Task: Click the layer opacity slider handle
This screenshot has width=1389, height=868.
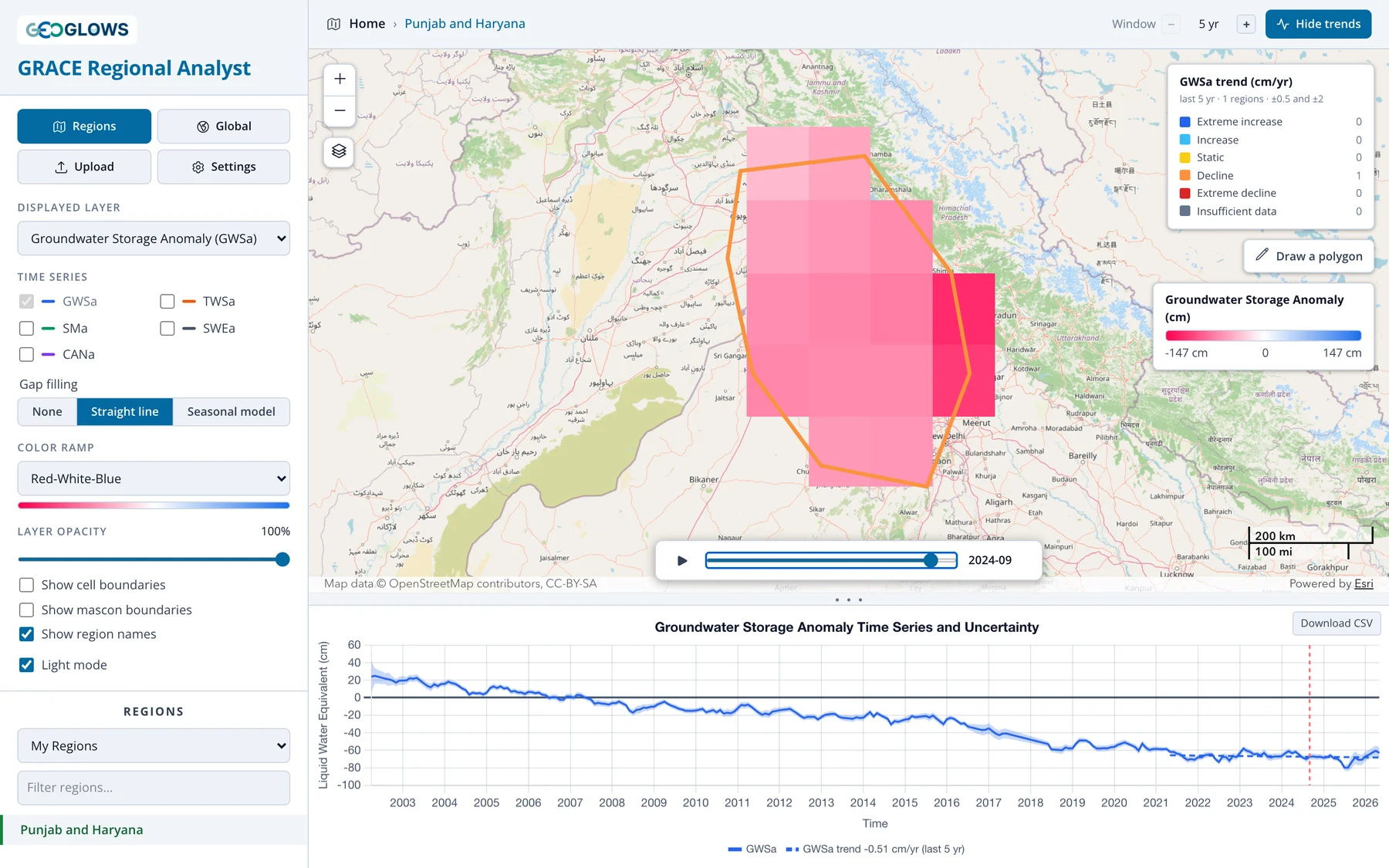Action: pyautogui.click(x=282, y=559)
